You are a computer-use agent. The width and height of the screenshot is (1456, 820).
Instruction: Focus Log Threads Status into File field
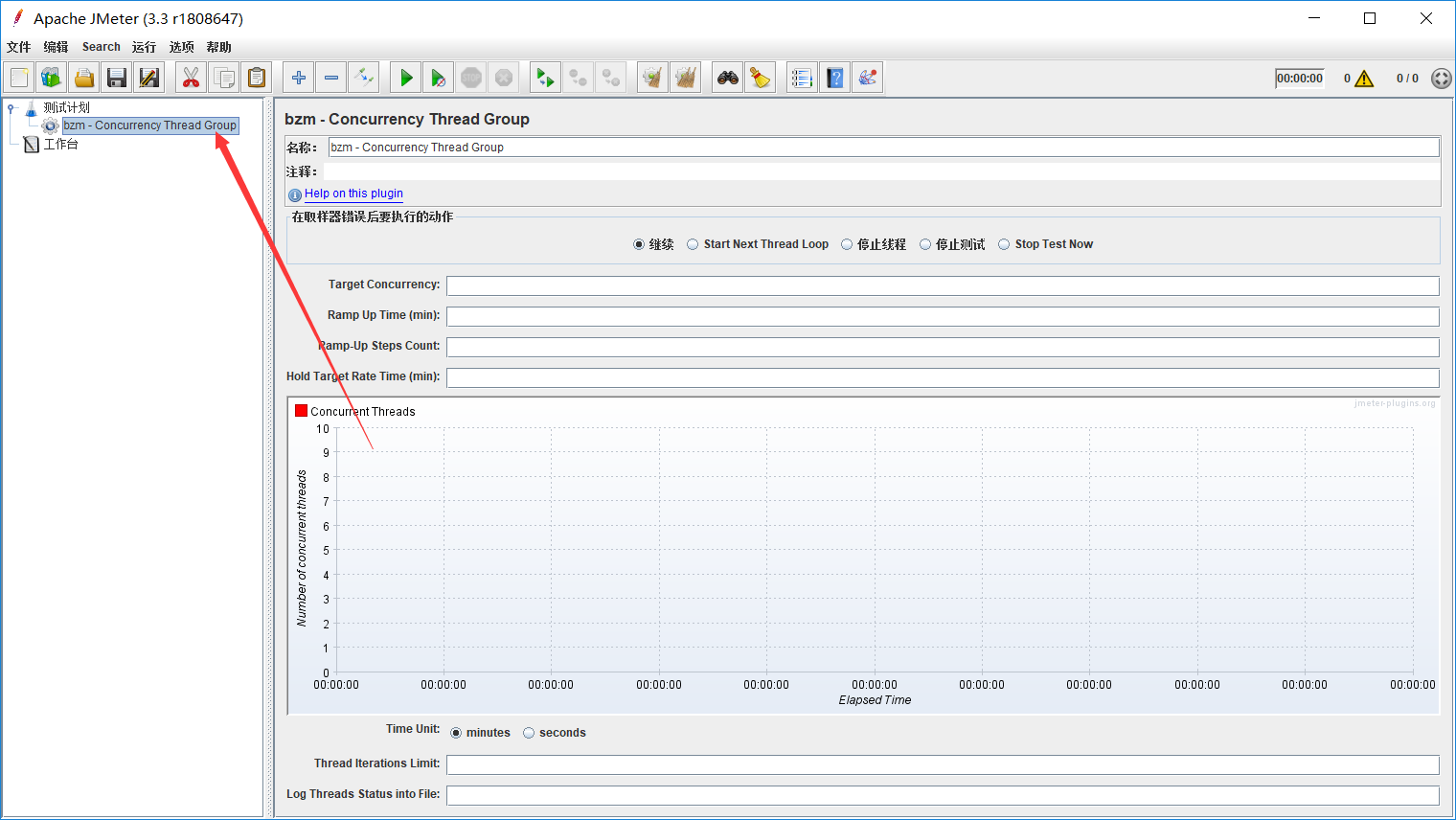(x=943, y=795)
